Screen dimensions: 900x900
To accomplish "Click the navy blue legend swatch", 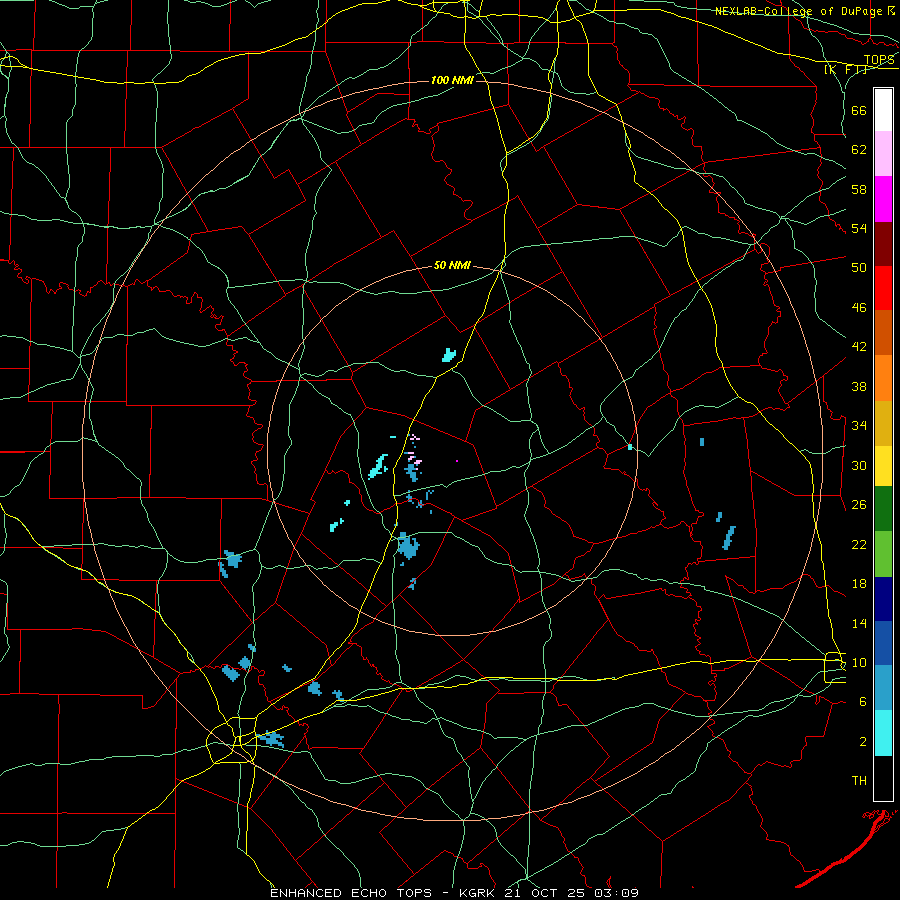I will pyautogui.click(x=883, y=599).
